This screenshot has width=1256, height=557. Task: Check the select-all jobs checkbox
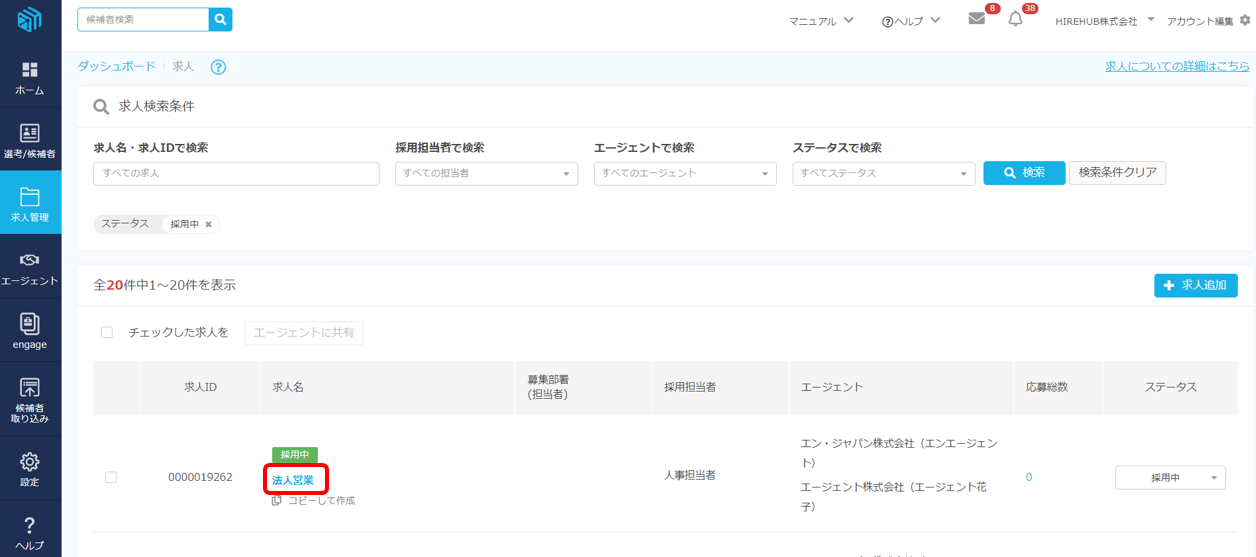pyautogui.click(x=107, y=333)
